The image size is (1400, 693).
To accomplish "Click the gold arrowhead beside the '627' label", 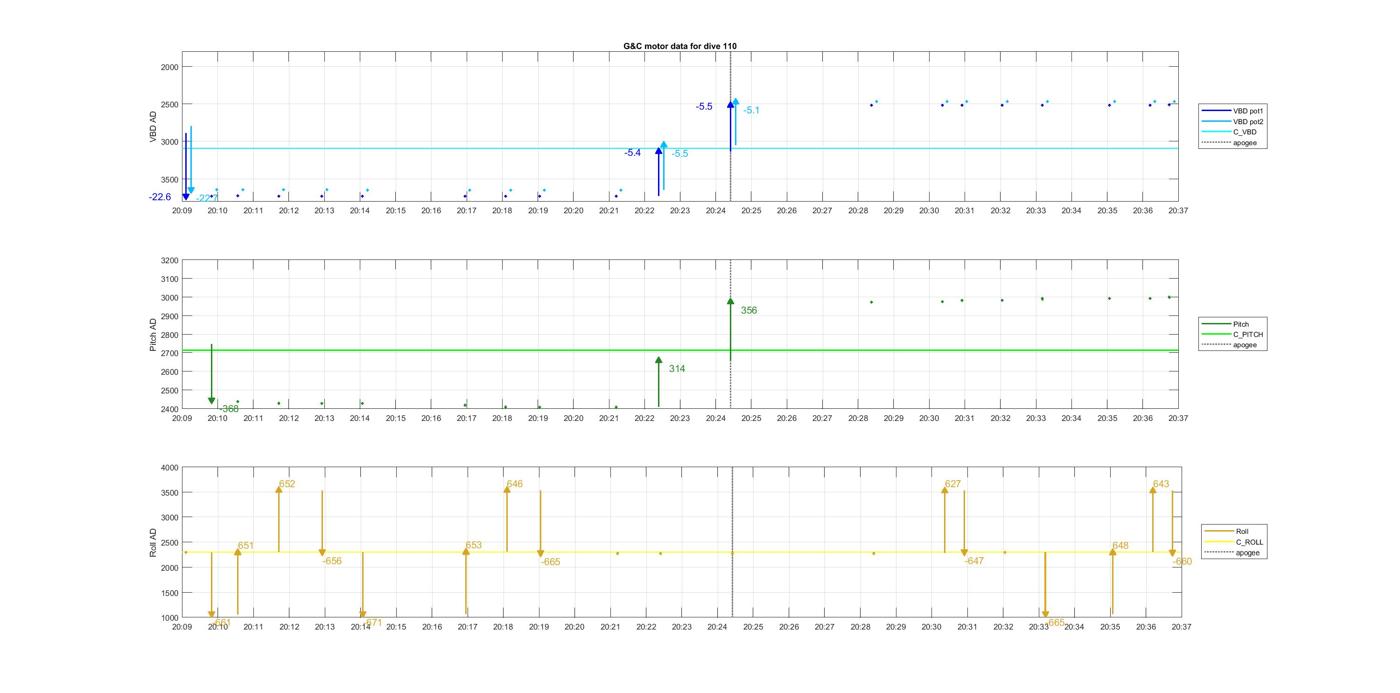I will 945,489.
